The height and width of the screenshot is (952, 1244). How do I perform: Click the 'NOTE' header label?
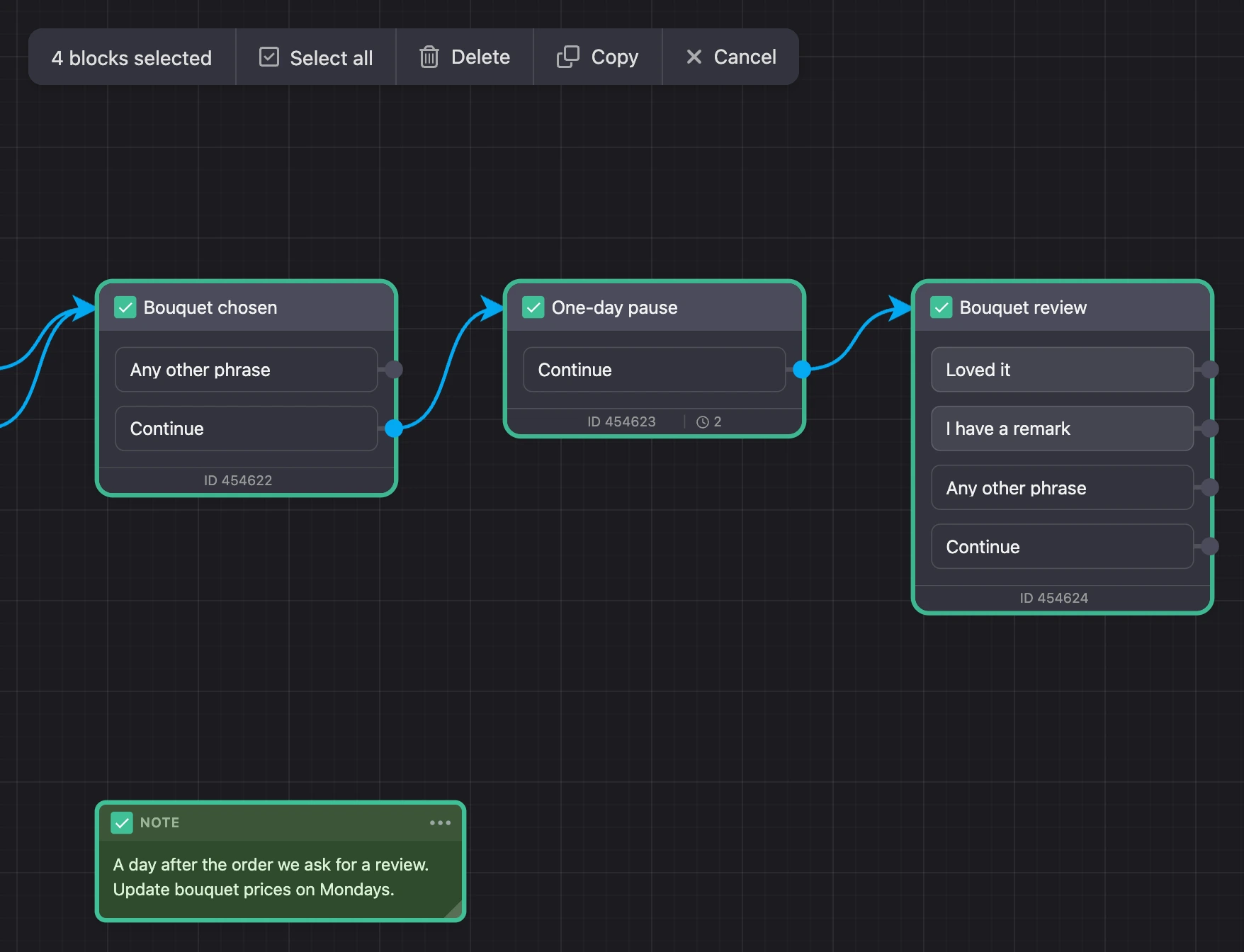coord(159,822)
